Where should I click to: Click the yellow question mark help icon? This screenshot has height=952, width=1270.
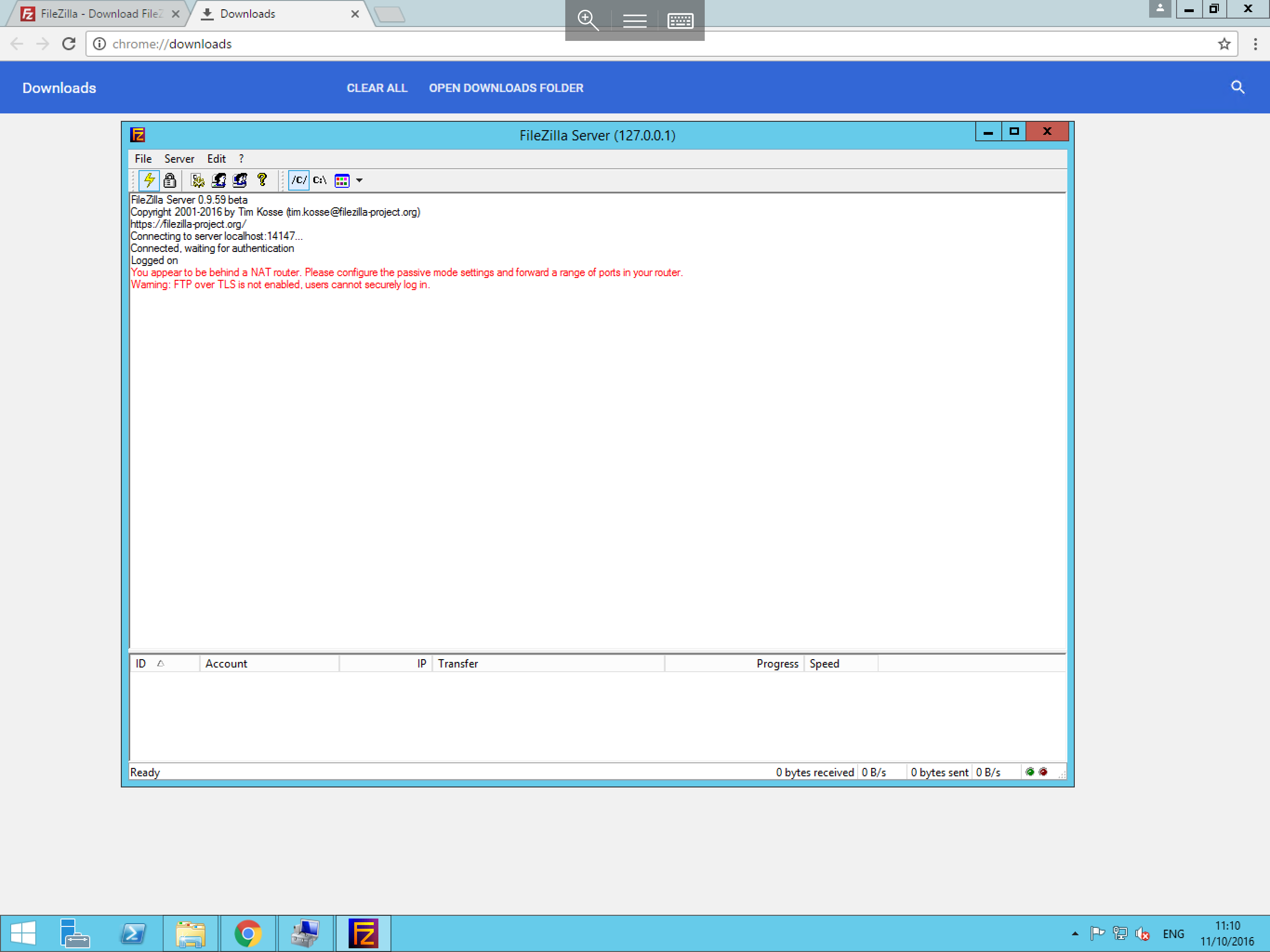(x=262, y=180)
